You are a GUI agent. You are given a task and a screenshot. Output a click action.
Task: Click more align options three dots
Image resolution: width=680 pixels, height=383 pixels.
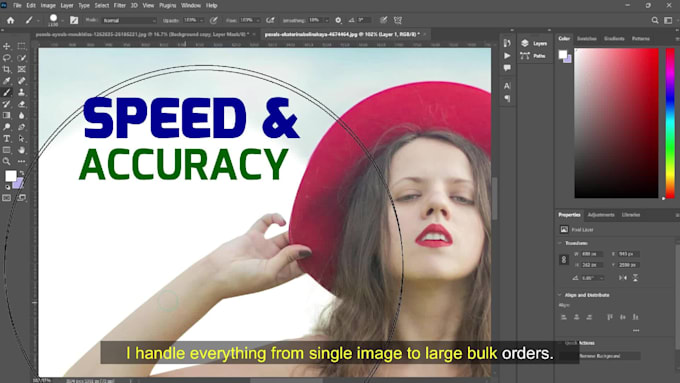coord(636,331)
